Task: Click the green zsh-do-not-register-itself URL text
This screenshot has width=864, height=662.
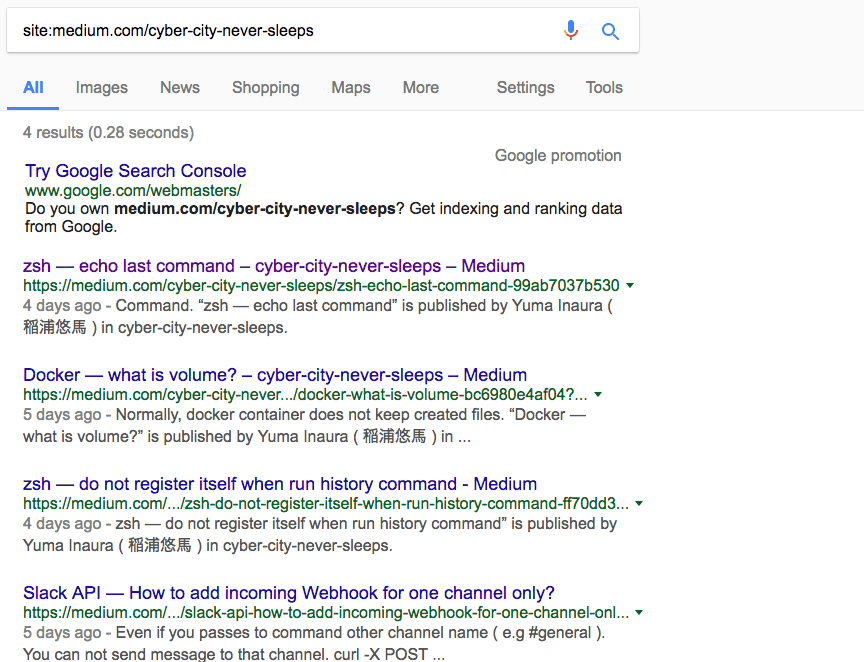Action: (x=326, y=504)
